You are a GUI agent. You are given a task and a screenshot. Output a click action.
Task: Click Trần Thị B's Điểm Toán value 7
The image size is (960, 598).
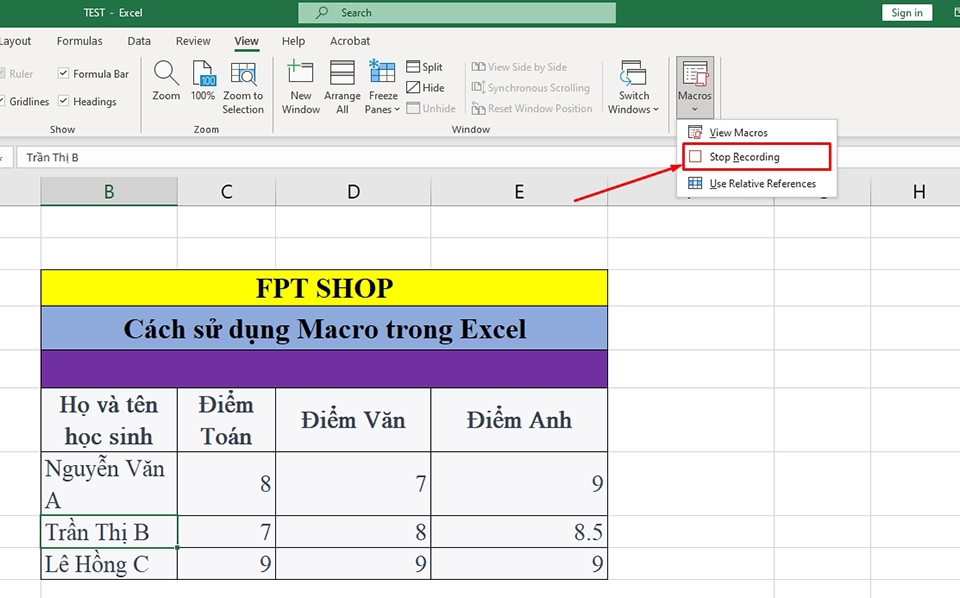[227, 532]
